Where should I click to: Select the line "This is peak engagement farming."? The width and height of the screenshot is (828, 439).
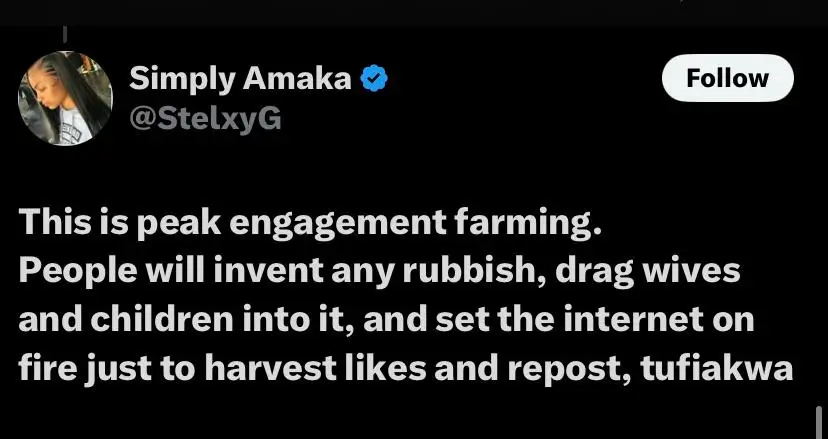pos(311,227)
